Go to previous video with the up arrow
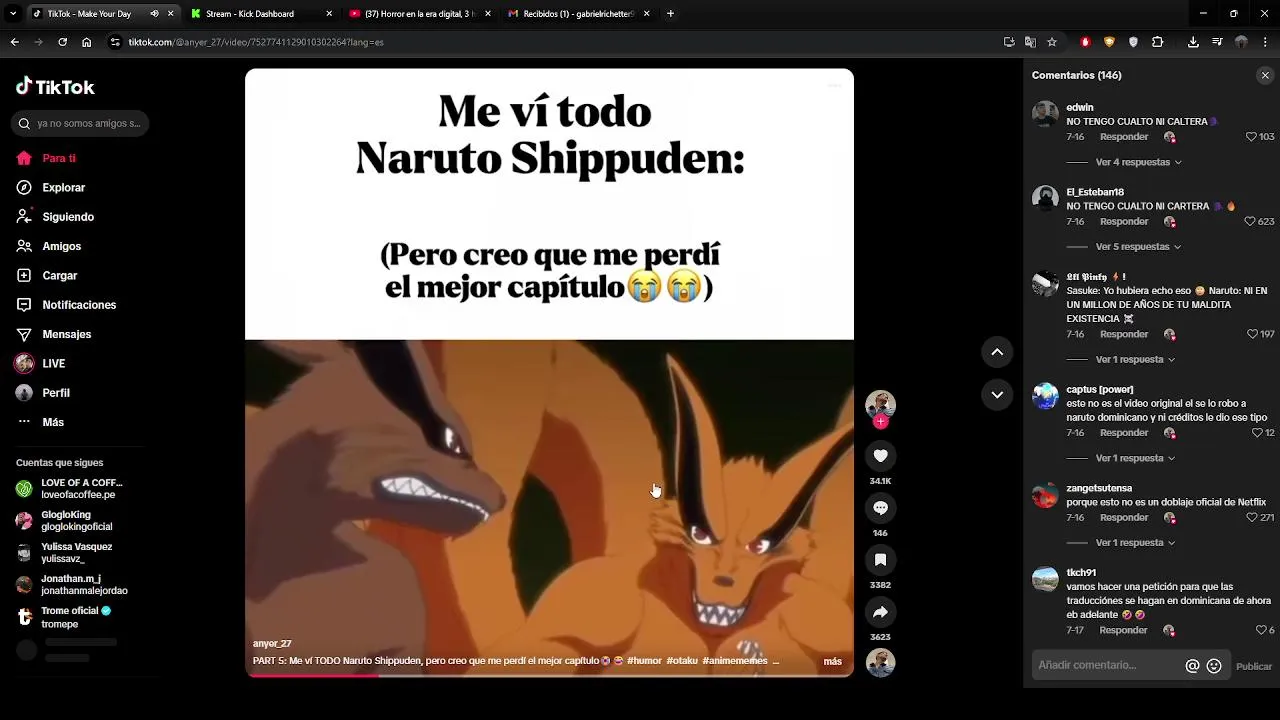1280x720 pixels. pos(997,352)
